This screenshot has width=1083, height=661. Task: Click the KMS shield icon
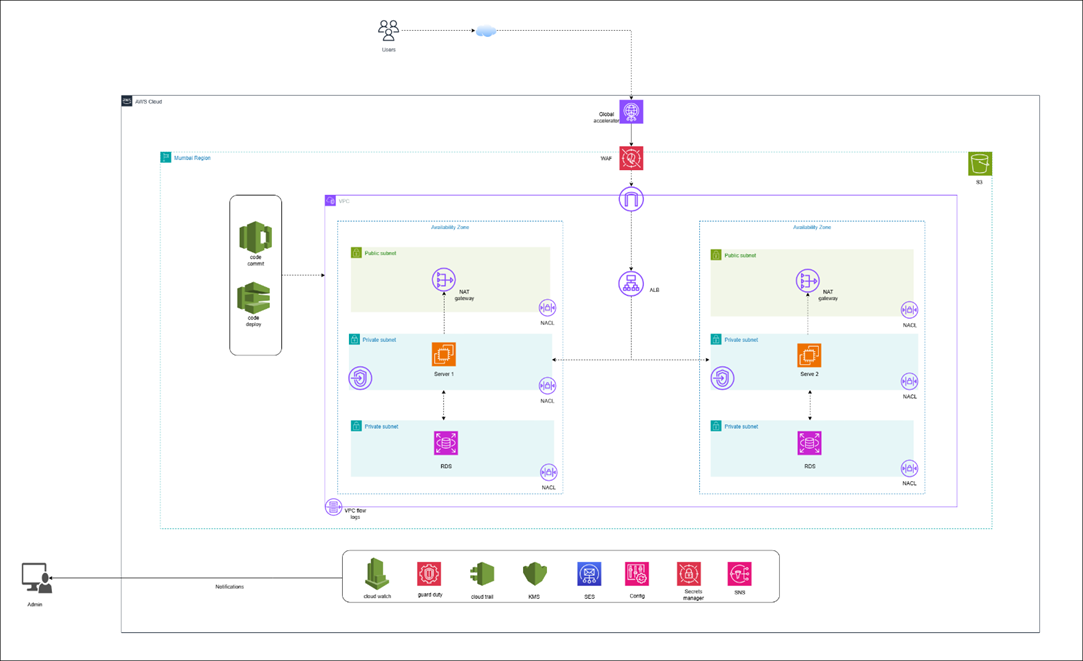[535, 574]
